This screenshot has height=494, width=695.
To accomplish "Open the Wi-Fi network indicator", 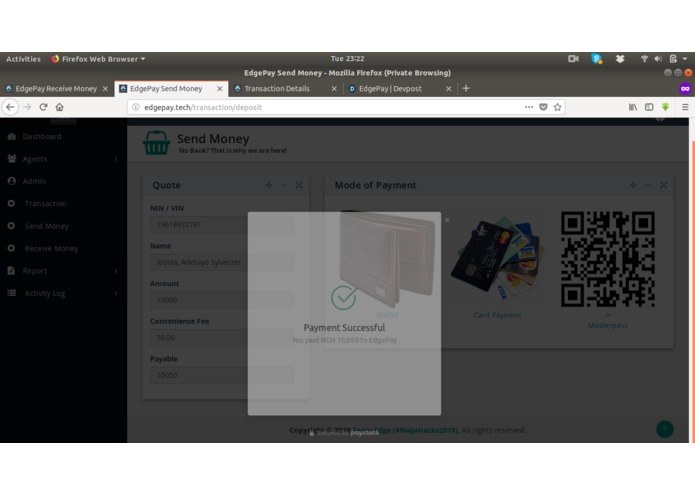I will pyautogui.click(x=644, y=59).
